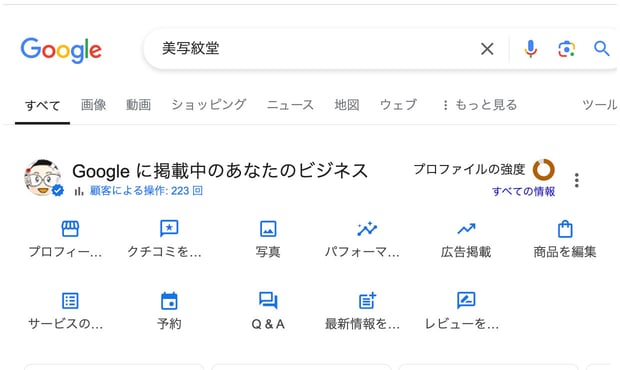Open the three-dot business options menu

(577, 180)
